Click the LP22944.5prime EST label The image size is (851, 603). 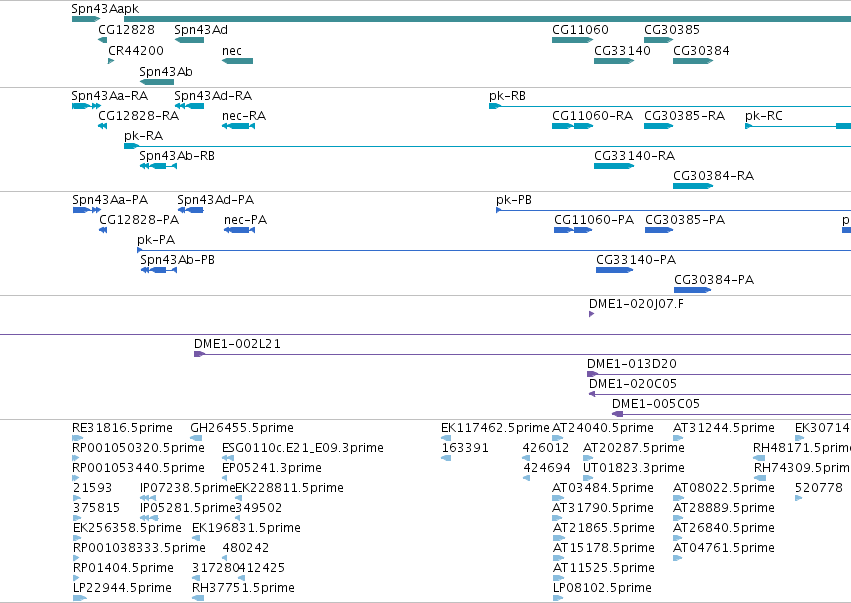click(122, 588)
